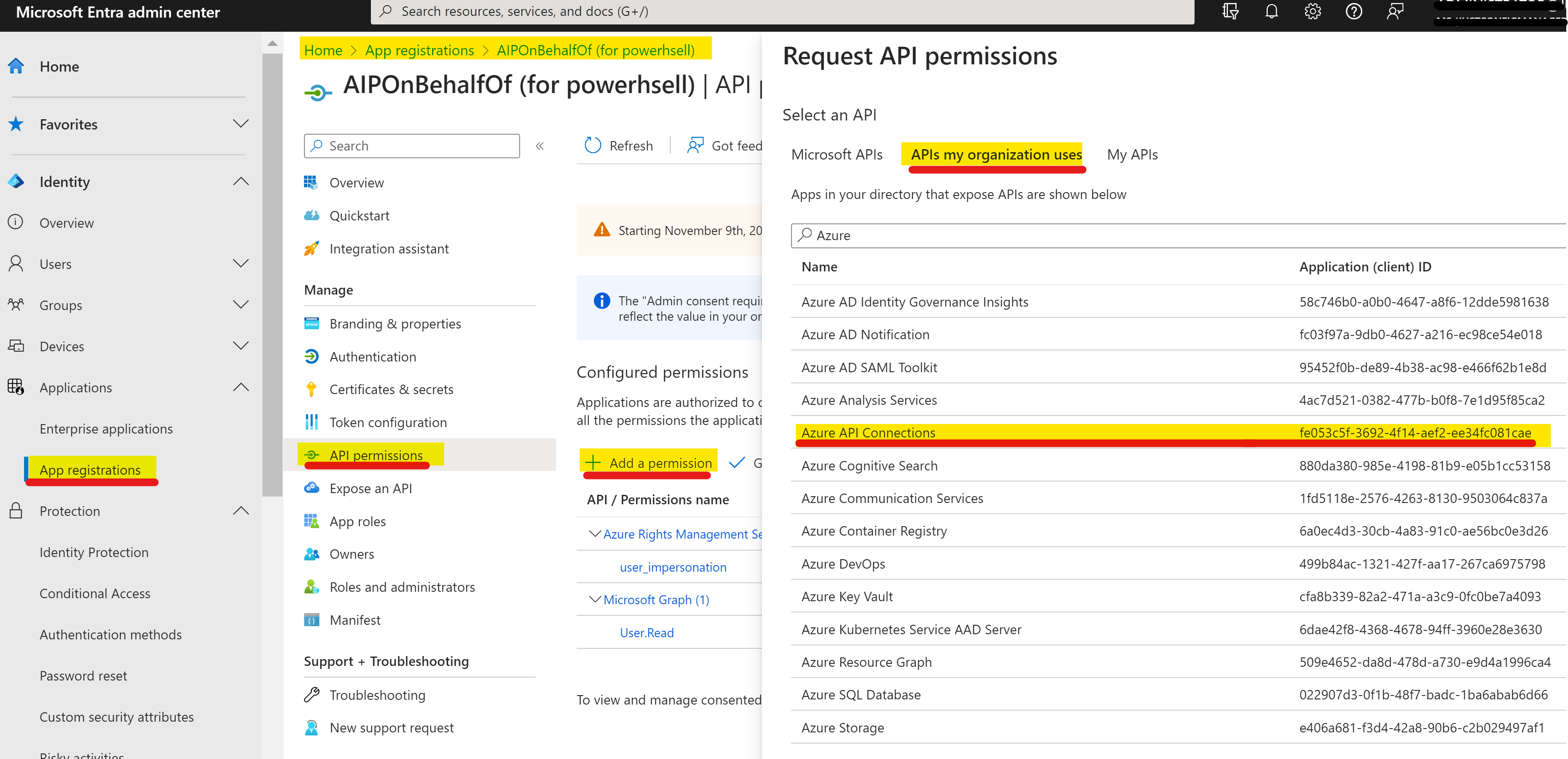This screenshot has height=759, width=1568.
Task: Collapse the Applications section chevron
Action: [241, 387]
